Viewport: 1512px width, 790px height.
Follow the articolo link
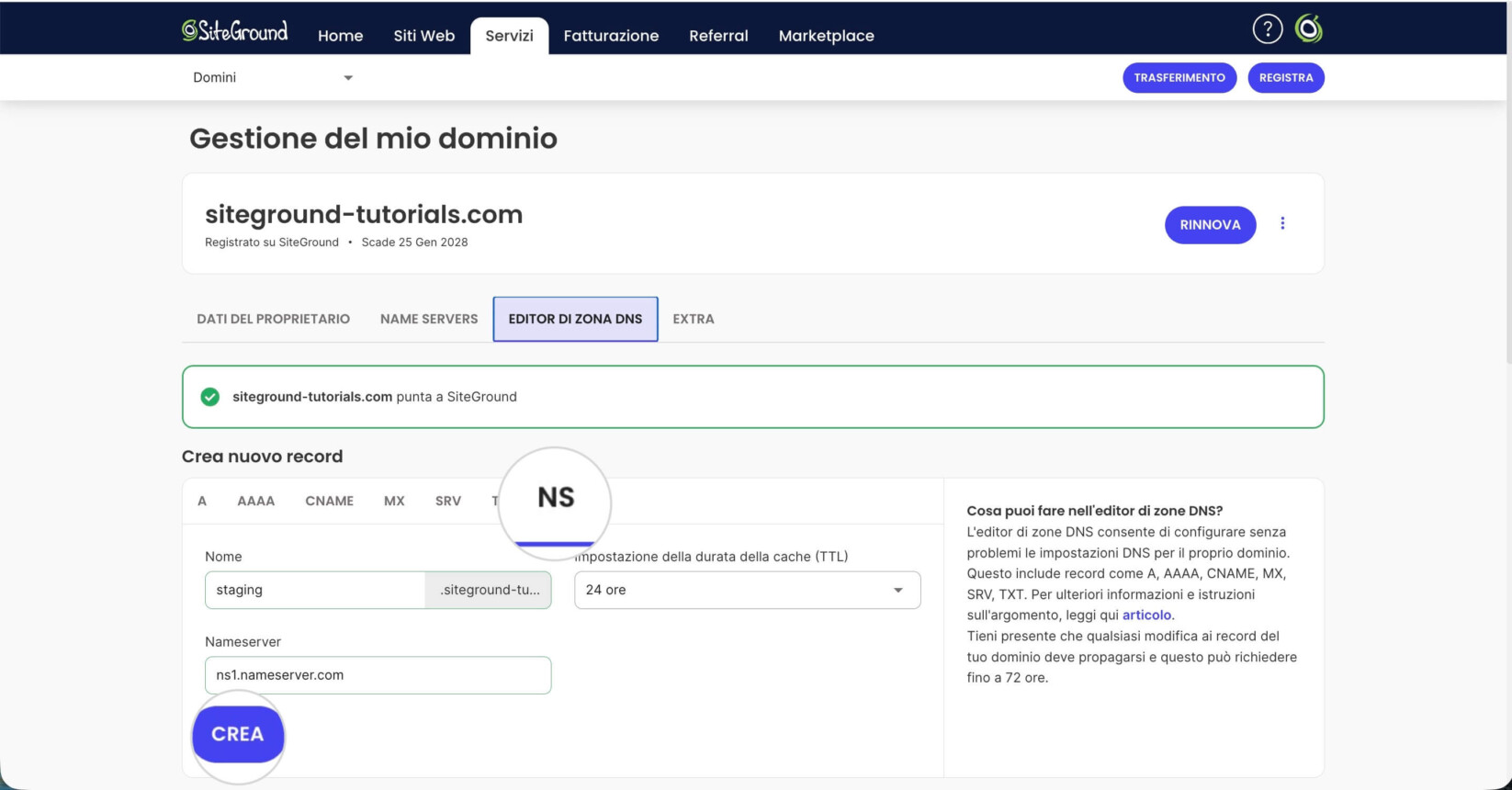(x=1146, y=615)
